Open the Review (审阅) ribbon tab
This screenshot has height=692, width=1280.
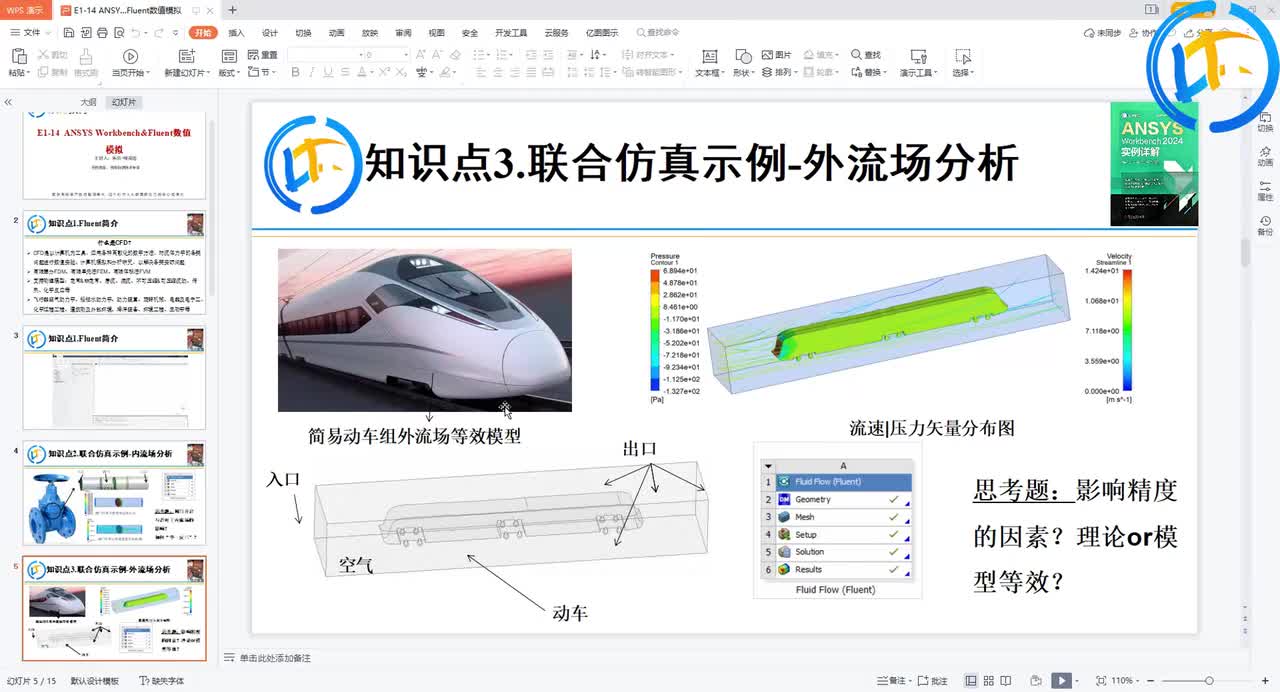[x=403, y=33]
